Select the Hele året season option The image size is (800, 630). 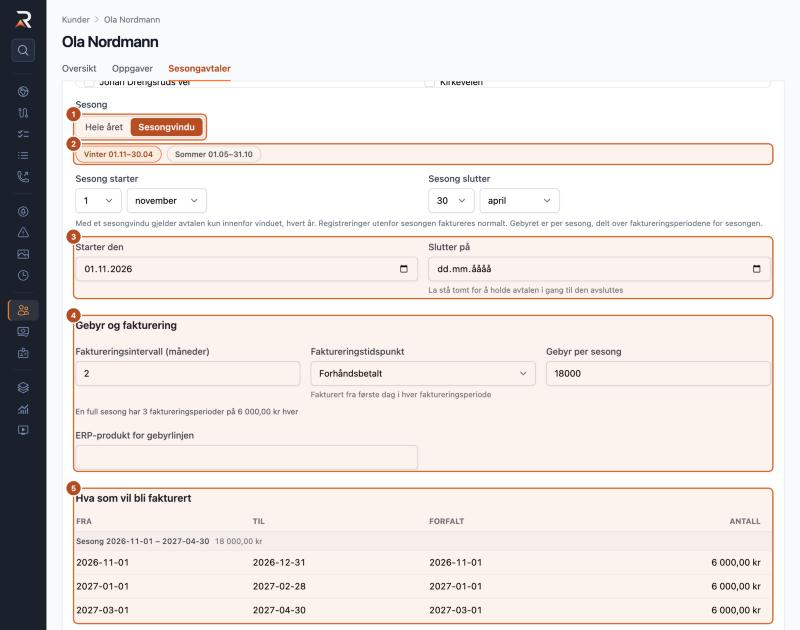pos(104,127)
